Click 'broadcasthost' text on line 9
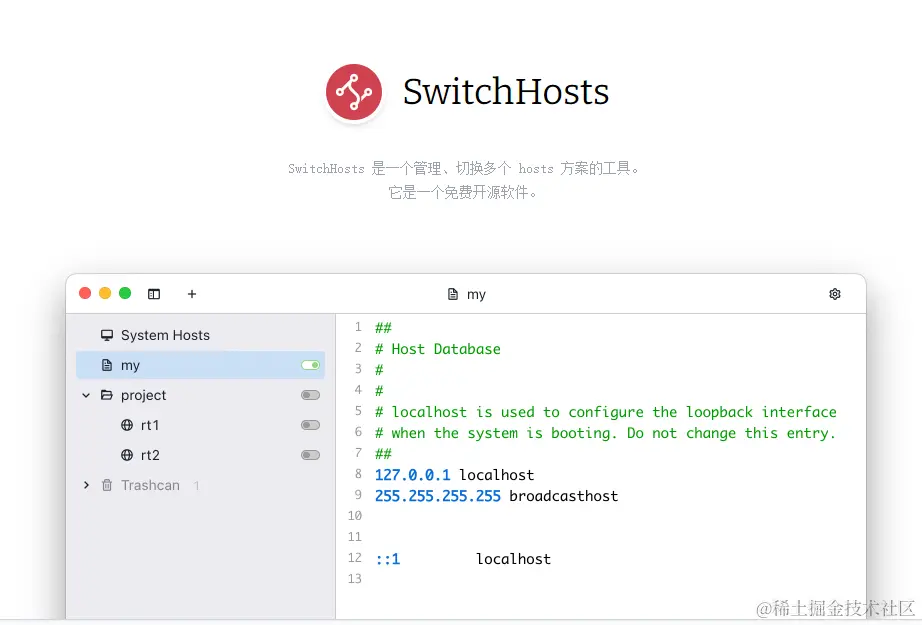This screenshot has height=625, width=922. (564, 496)
